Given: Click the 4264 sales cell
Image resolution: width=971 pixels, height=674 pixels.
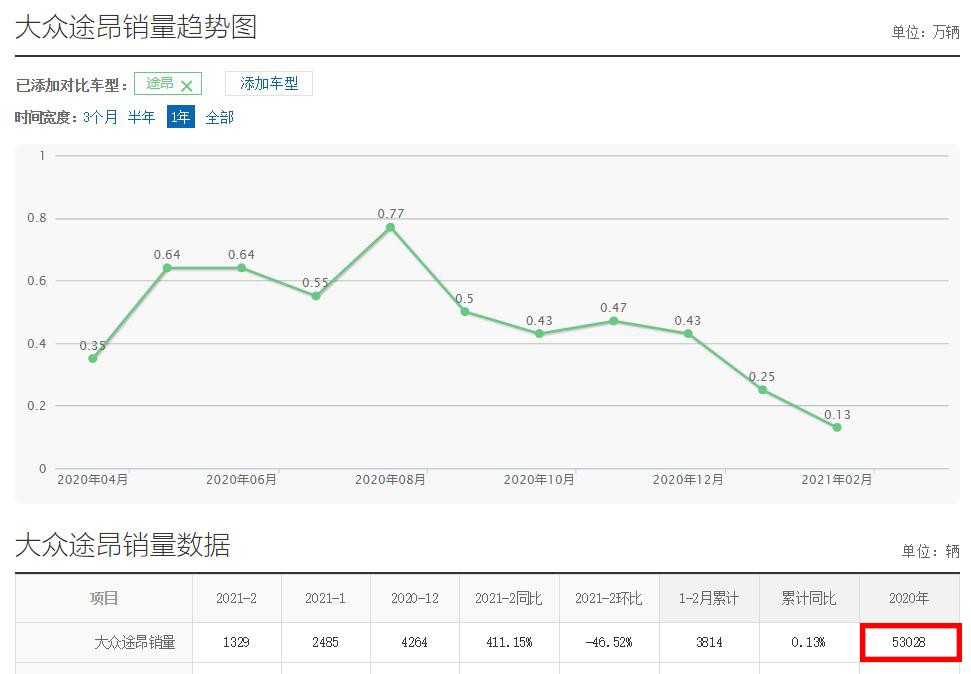Looking at the screenshot, I should [415, 642].
